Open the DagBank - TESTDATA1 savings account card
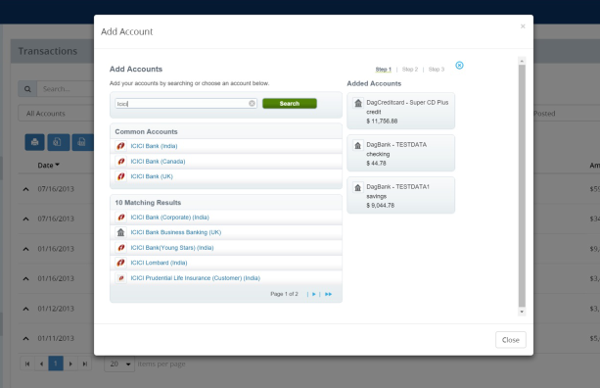The image size is (600, 388). (401, 195)
